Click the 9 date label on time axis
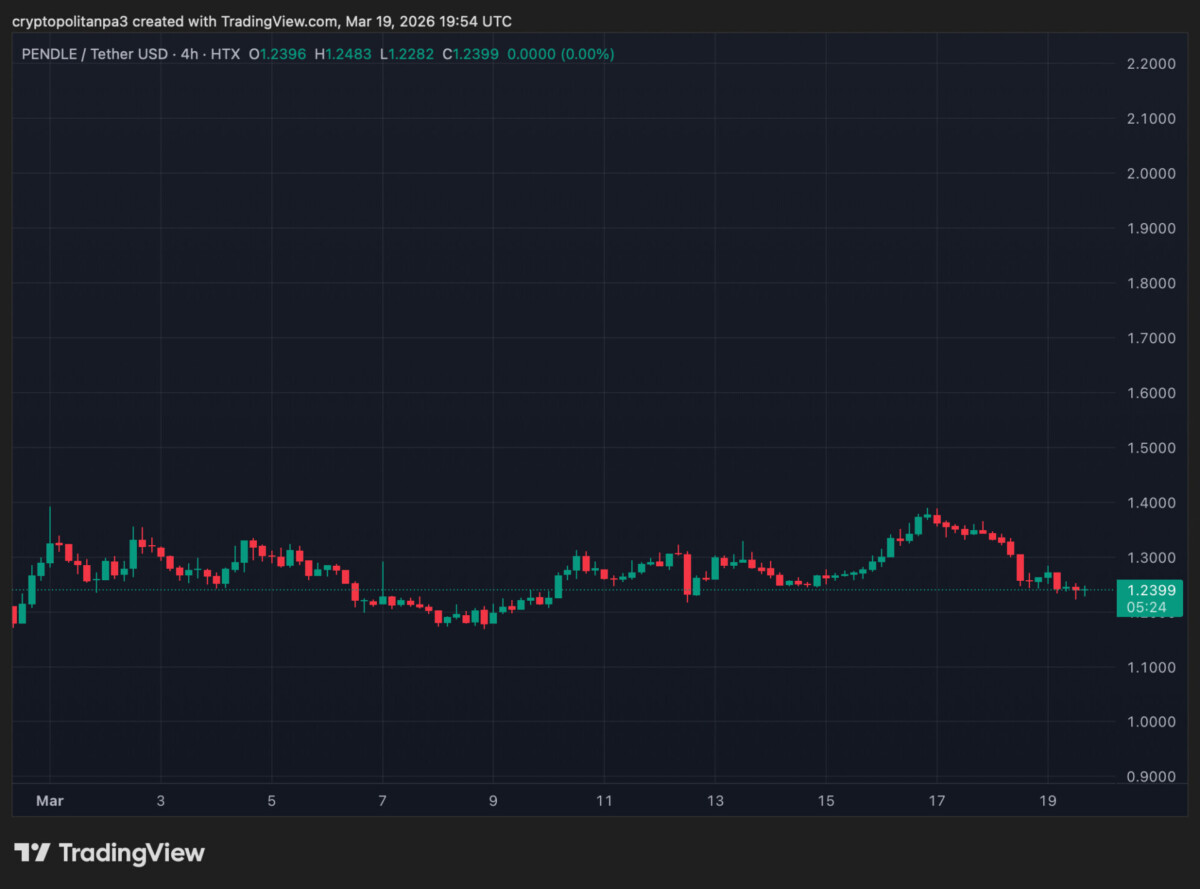This screenshot has height=889, width=1200. click(x=493, y=800)
